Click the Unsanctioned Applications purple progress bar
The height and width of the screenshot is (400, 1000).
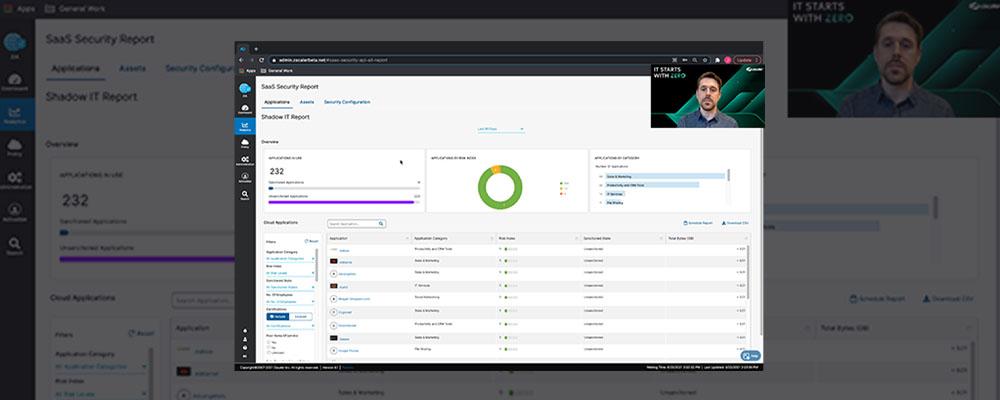tap(344, 202)
